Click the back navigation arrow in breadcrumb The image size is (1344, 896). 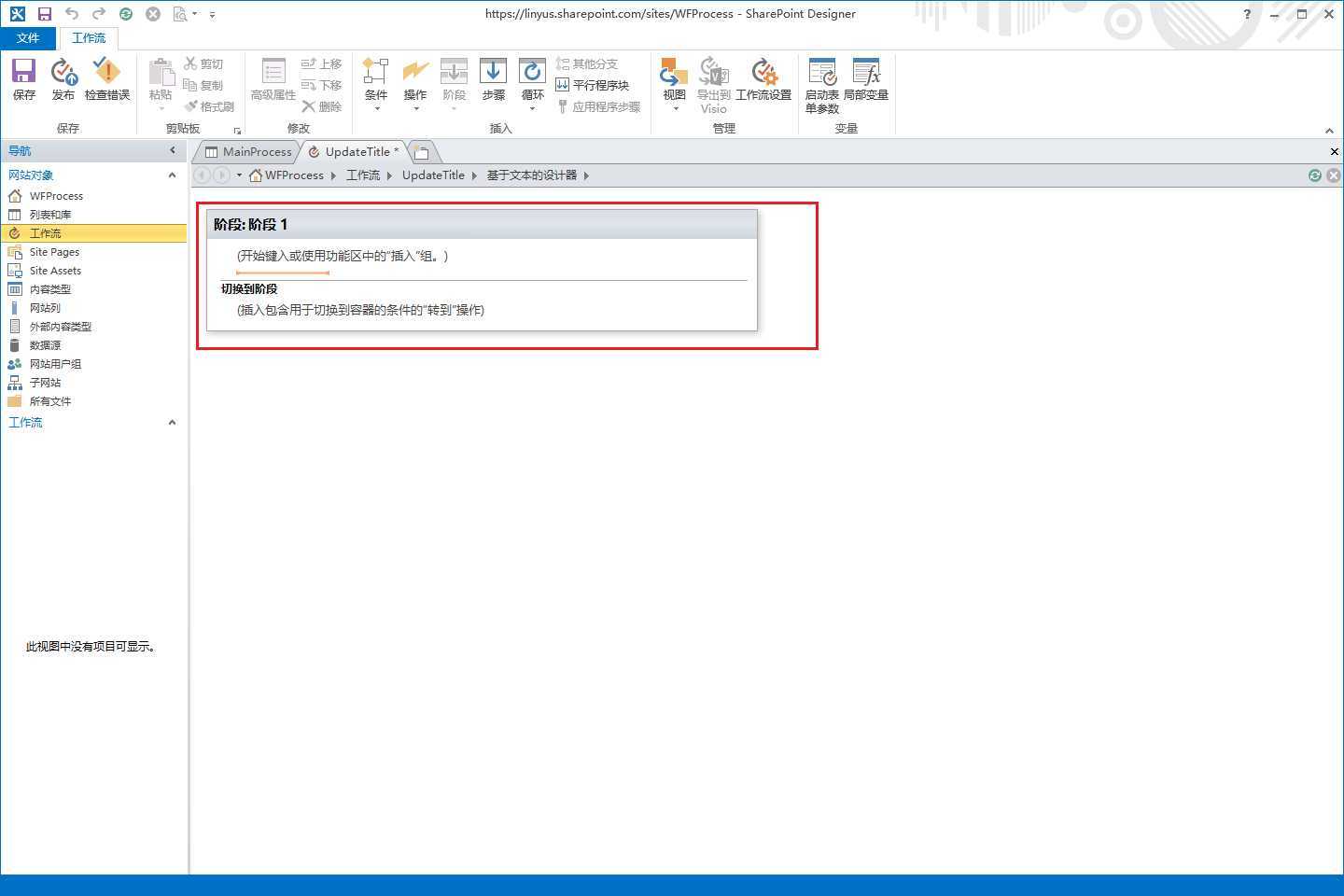click(202, 175)
